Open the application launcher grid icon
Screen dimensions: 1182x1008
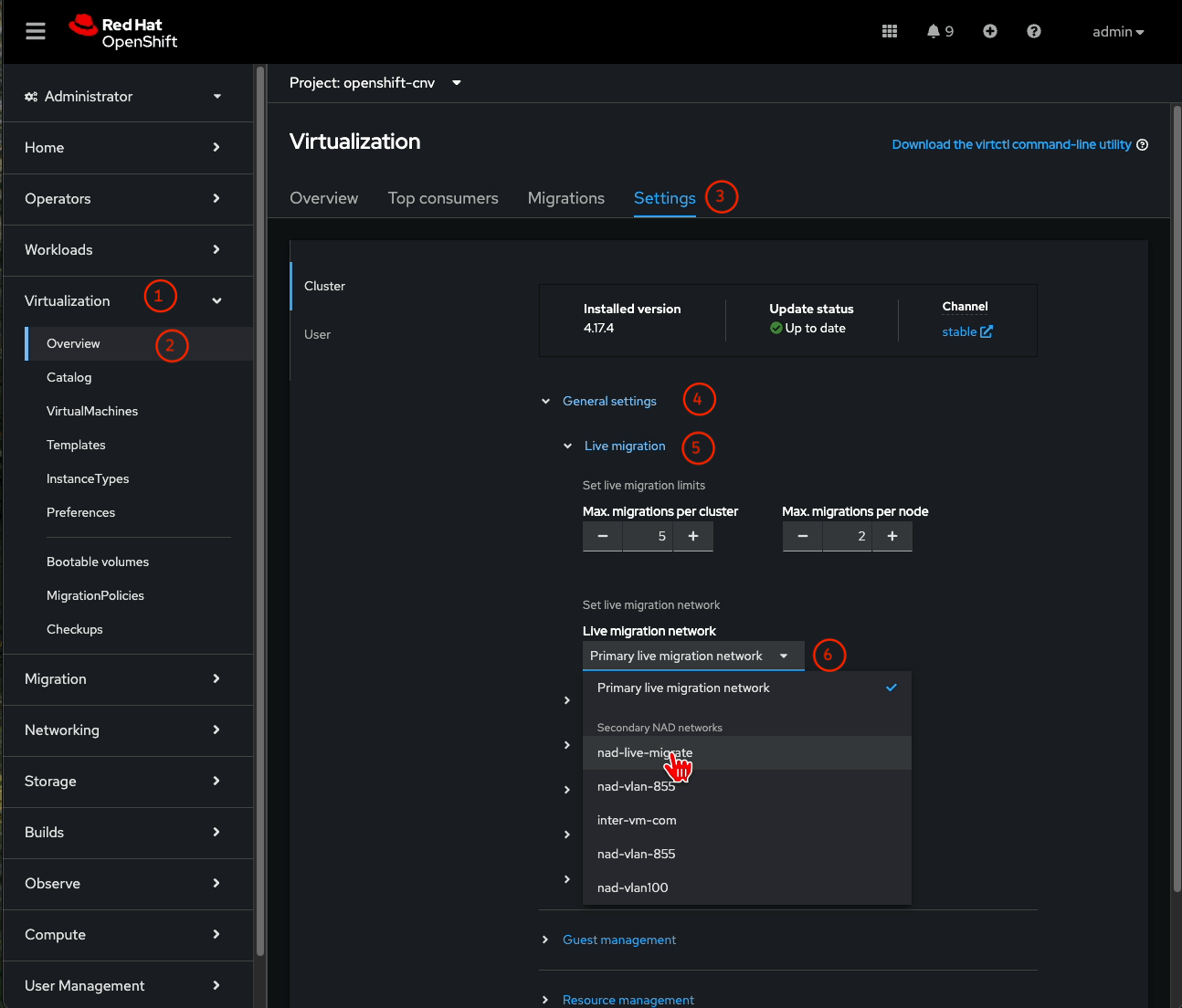click(x=890, y=32)
